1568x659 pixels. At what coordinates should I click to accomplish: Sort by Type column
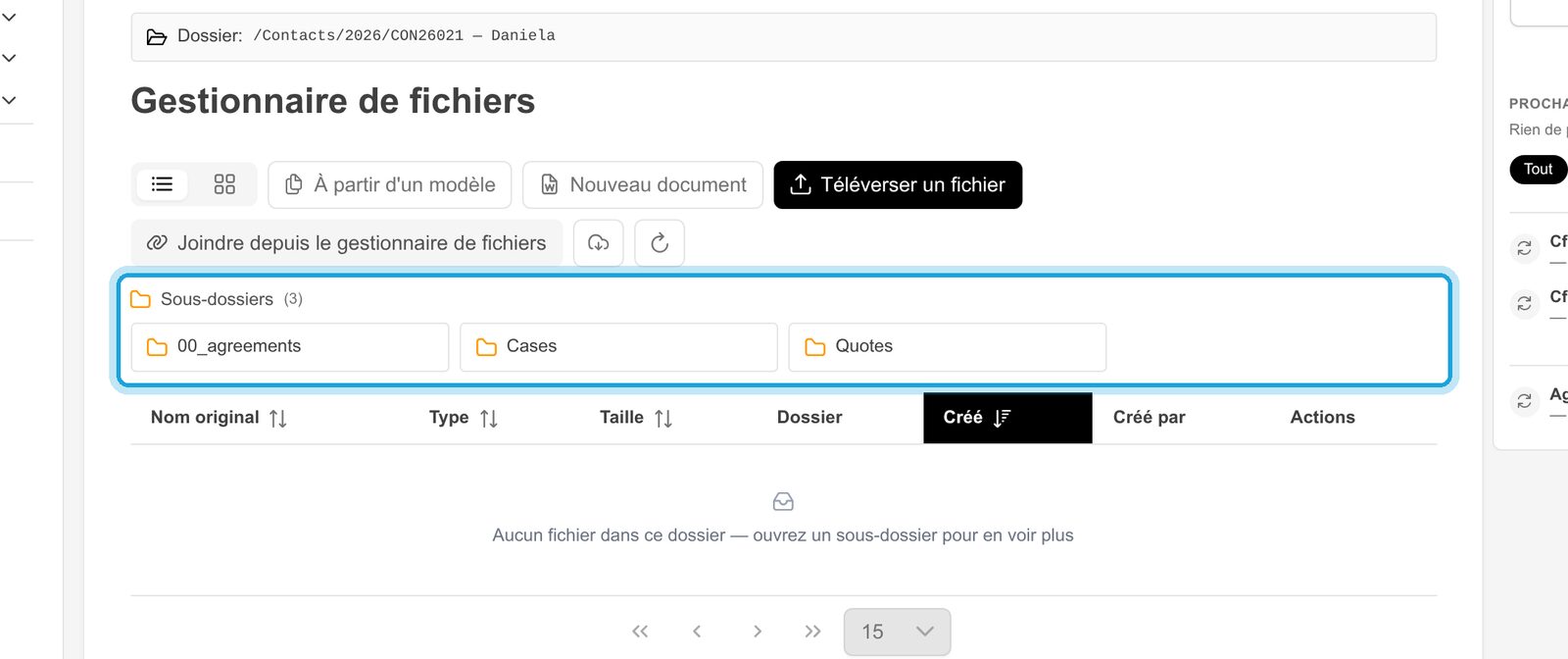[x=464, y=418]
